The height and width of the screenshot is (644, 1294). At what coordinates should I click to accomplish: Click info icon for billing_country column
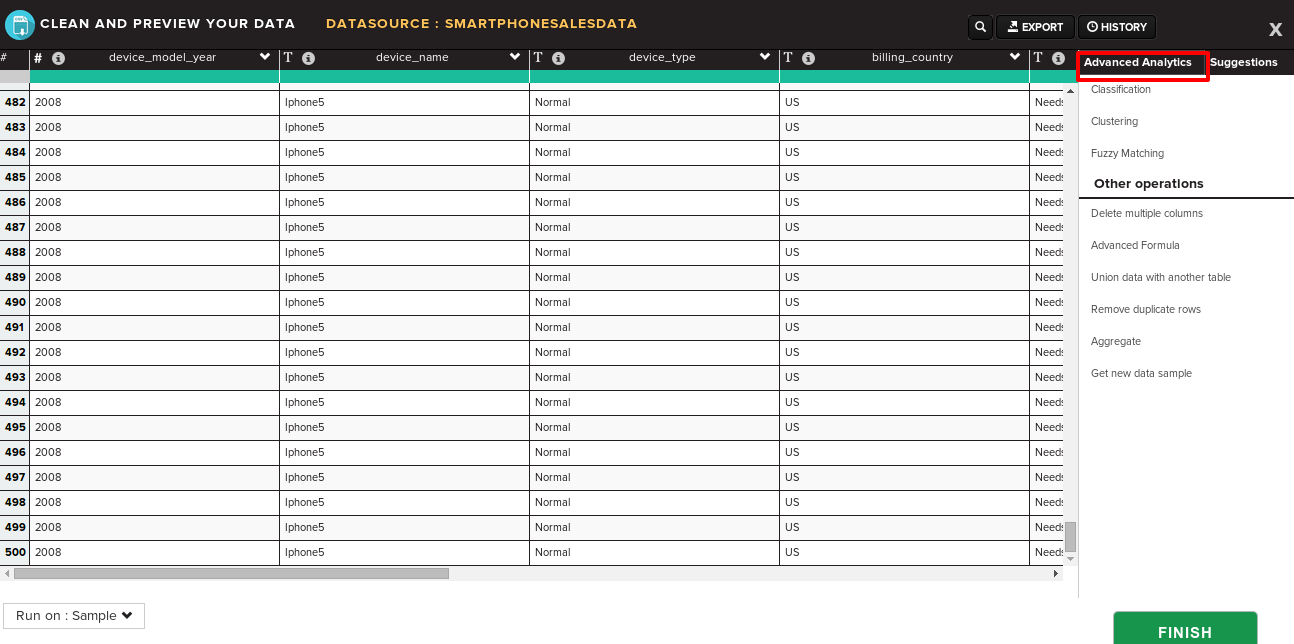click(808, 58)
